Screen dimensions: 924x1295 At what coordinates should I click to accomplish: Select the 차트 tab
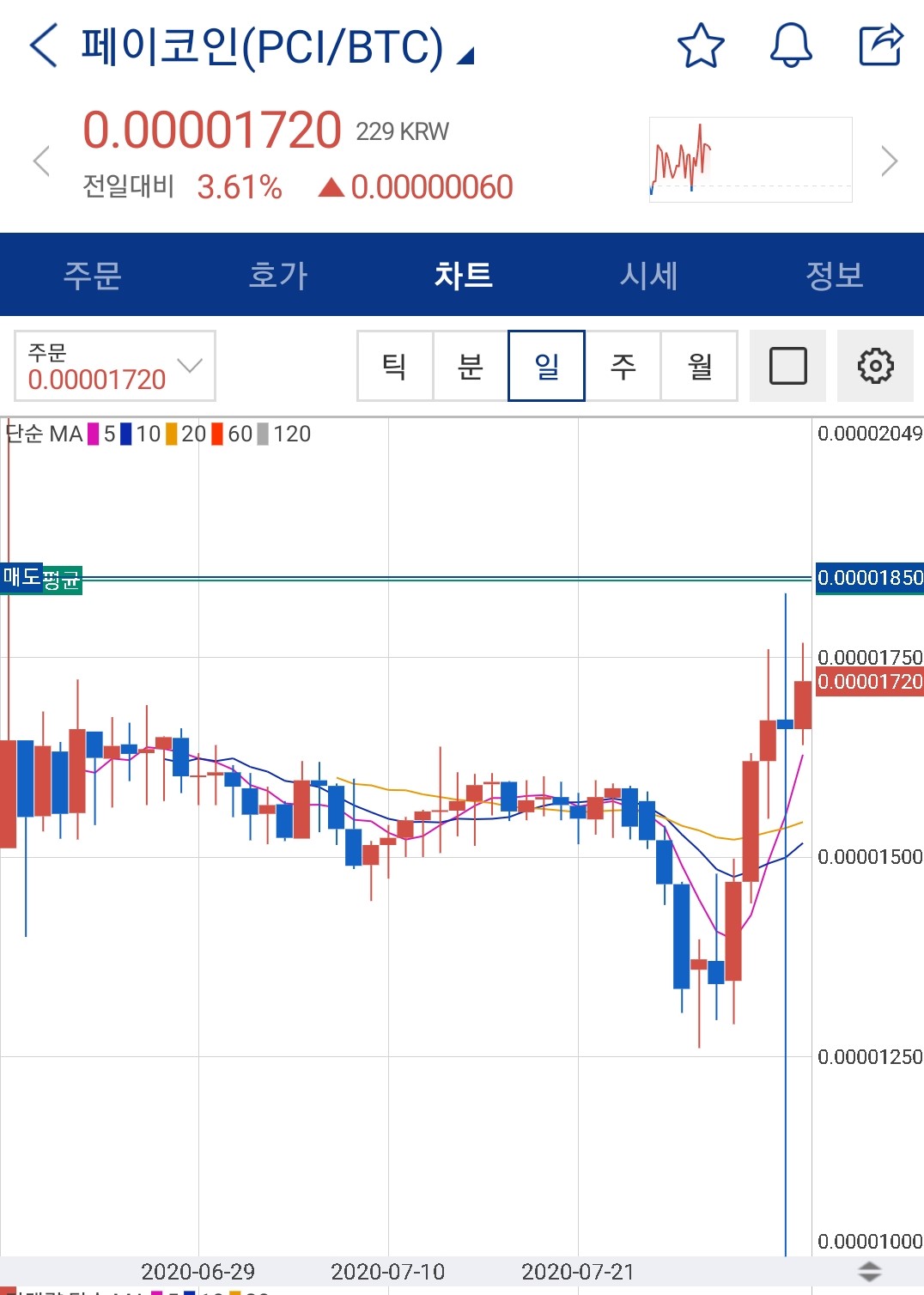coord(463,275)
